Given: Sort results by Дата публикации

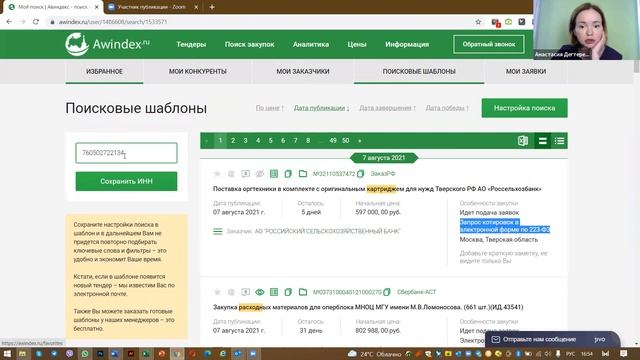Looking at the screenshot, I should [x=321, y=108].
